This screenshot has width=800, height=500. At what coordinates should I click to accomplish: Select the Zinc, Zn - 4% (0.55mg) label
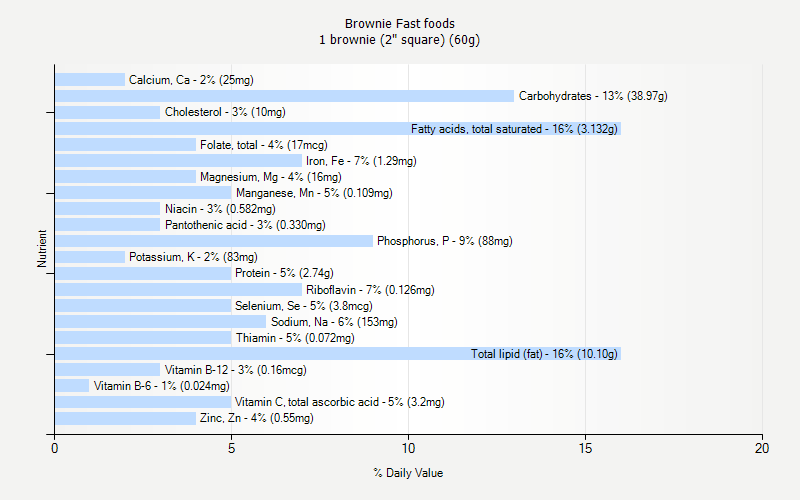click(257, 418)
